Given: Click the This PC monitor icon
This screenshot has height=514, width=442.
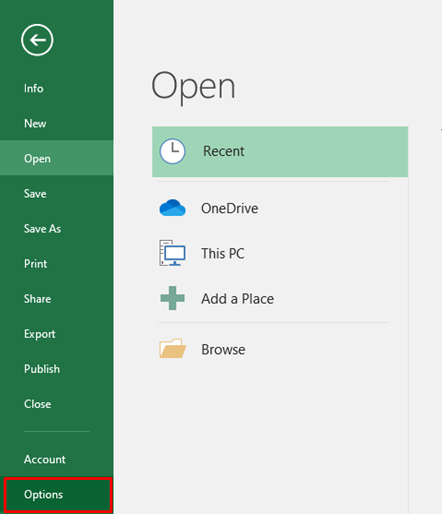Looking at the screenshot, I should coord(172,253).
